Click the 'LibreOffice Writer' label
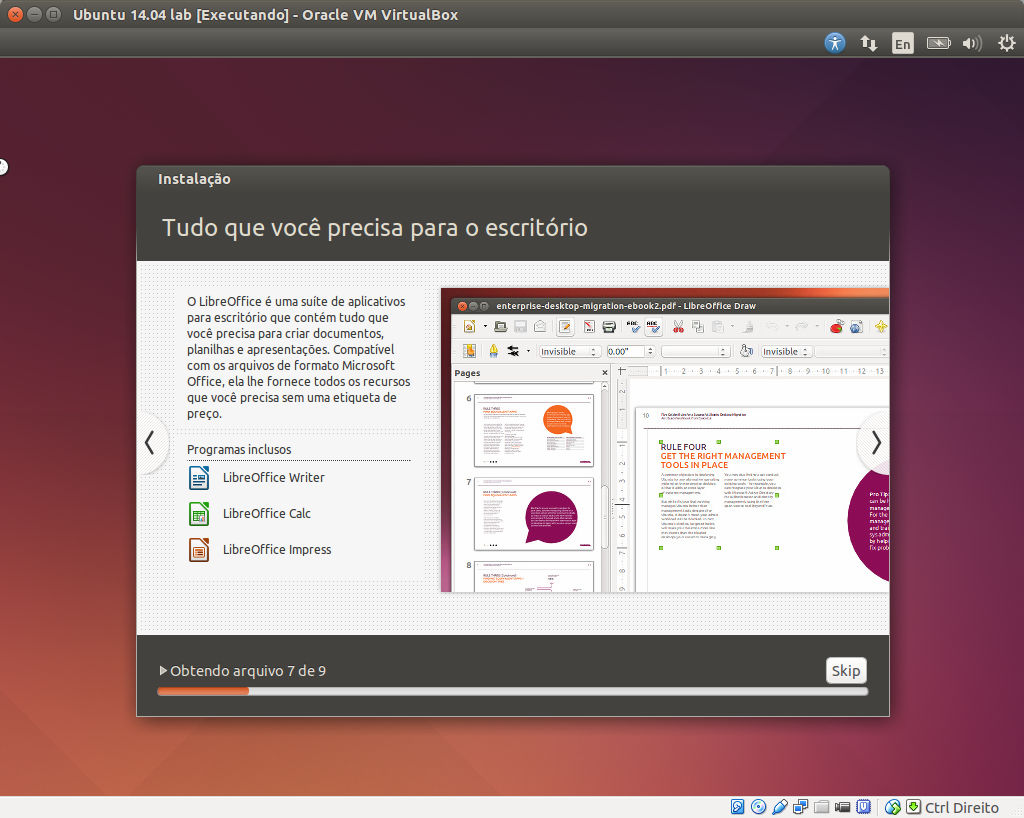The width and height of the screenshot is (1024, 818). pyautogui.click(x=274, y=478)
